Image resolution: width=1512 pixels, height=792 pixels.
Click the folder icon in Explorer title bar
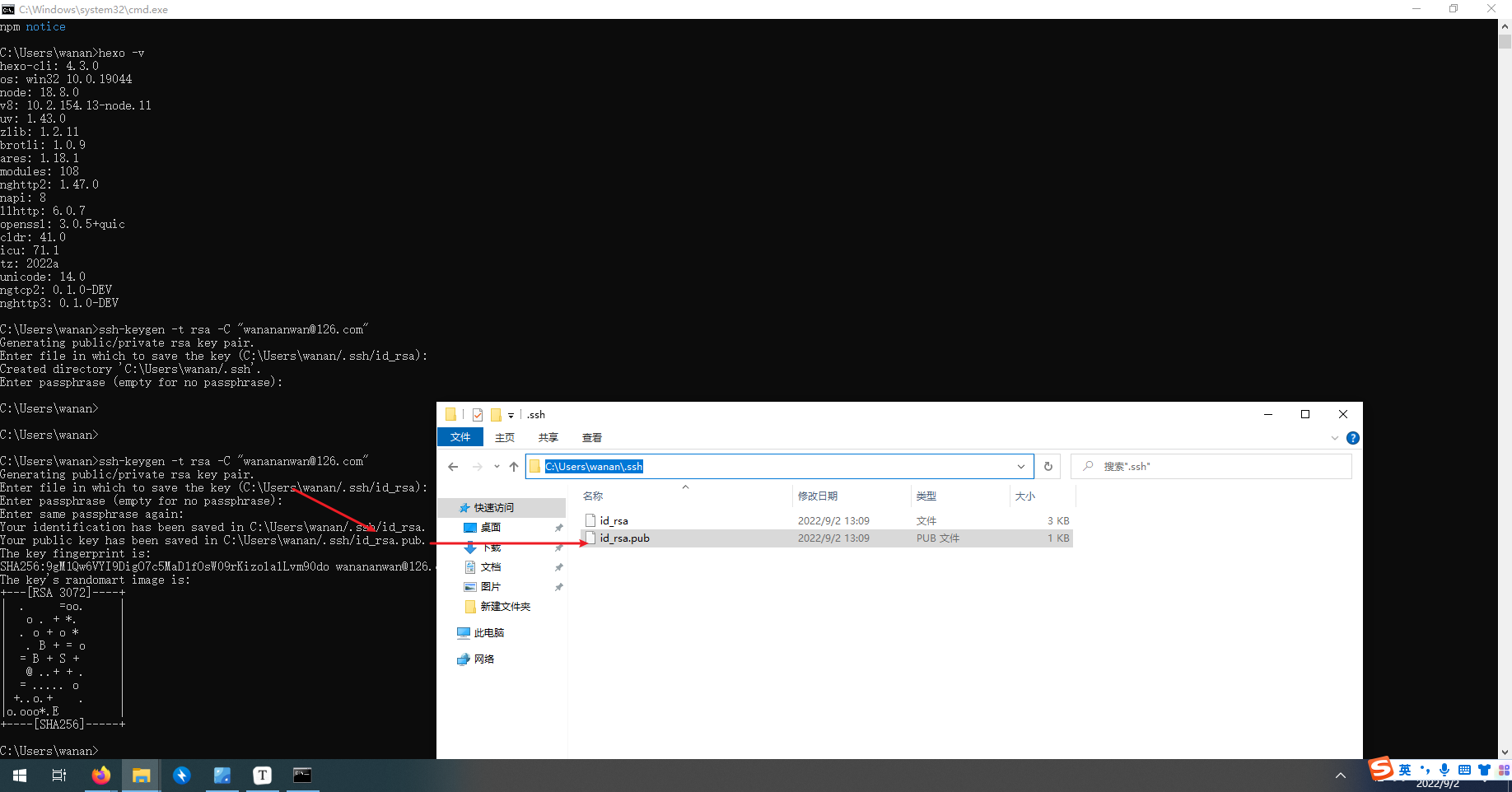coord(450,414)
